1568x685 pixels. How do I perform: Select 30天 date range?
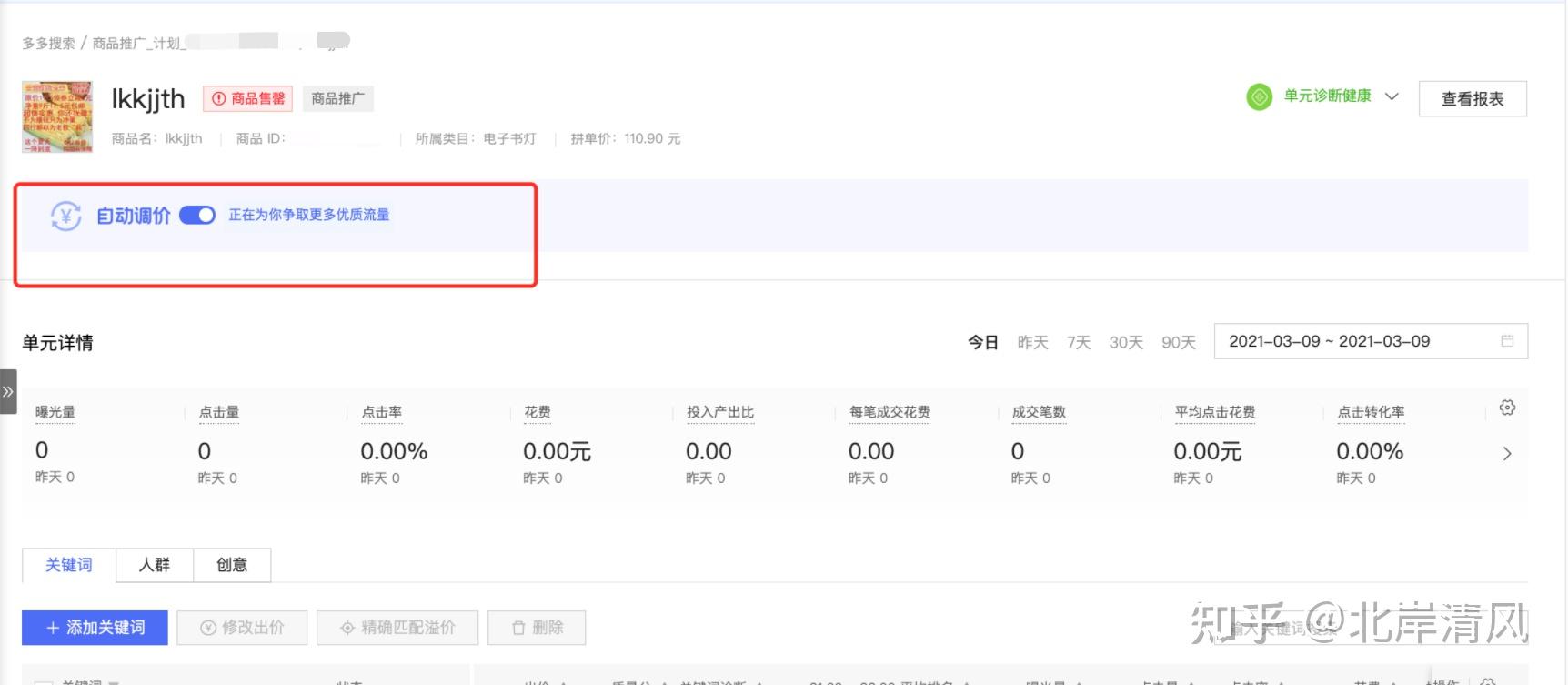[x=1126, y=342]
